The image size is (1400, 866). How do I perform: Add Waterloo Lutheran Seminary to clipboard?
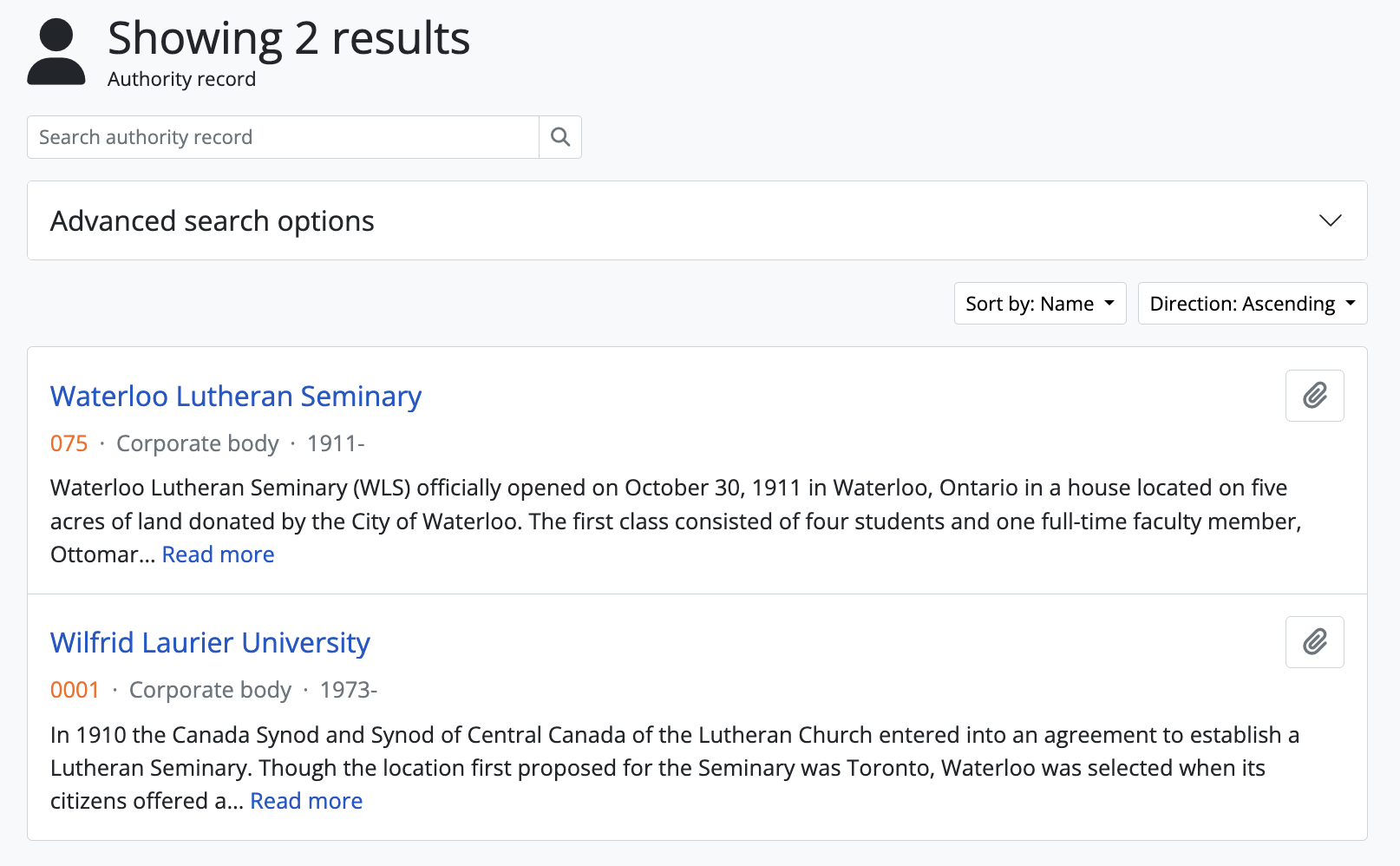[1314, 396]
